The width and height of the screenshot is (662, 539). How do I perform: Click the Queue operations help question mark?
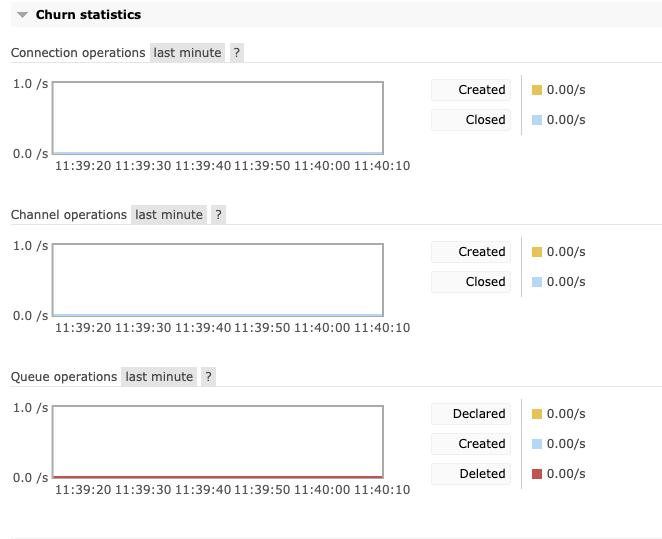[x=208, y=376]
